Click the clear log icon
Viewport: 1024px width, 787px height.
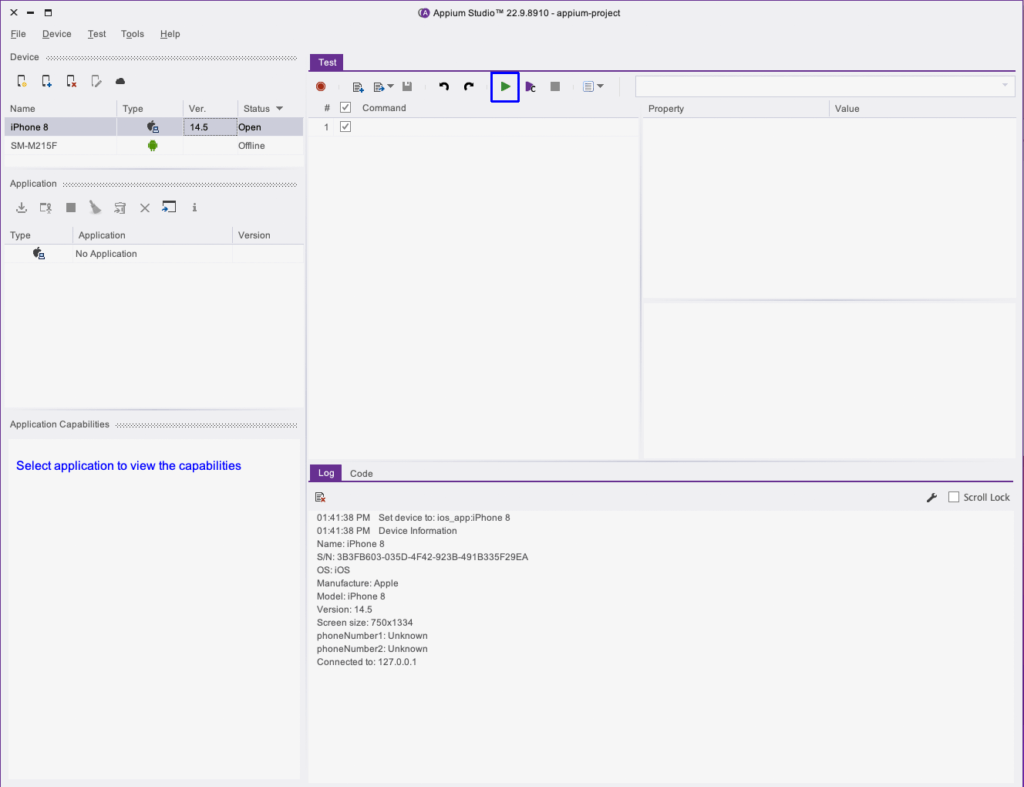coord(320,497)
